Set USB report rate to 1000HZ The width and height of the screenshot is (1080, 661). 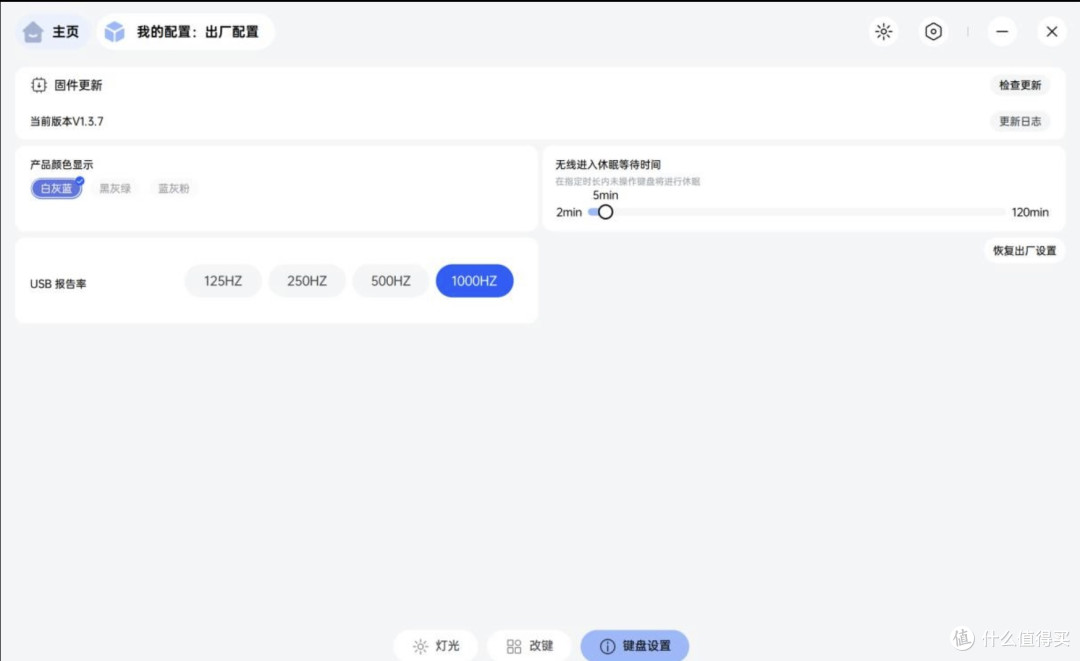coord(475,281)
